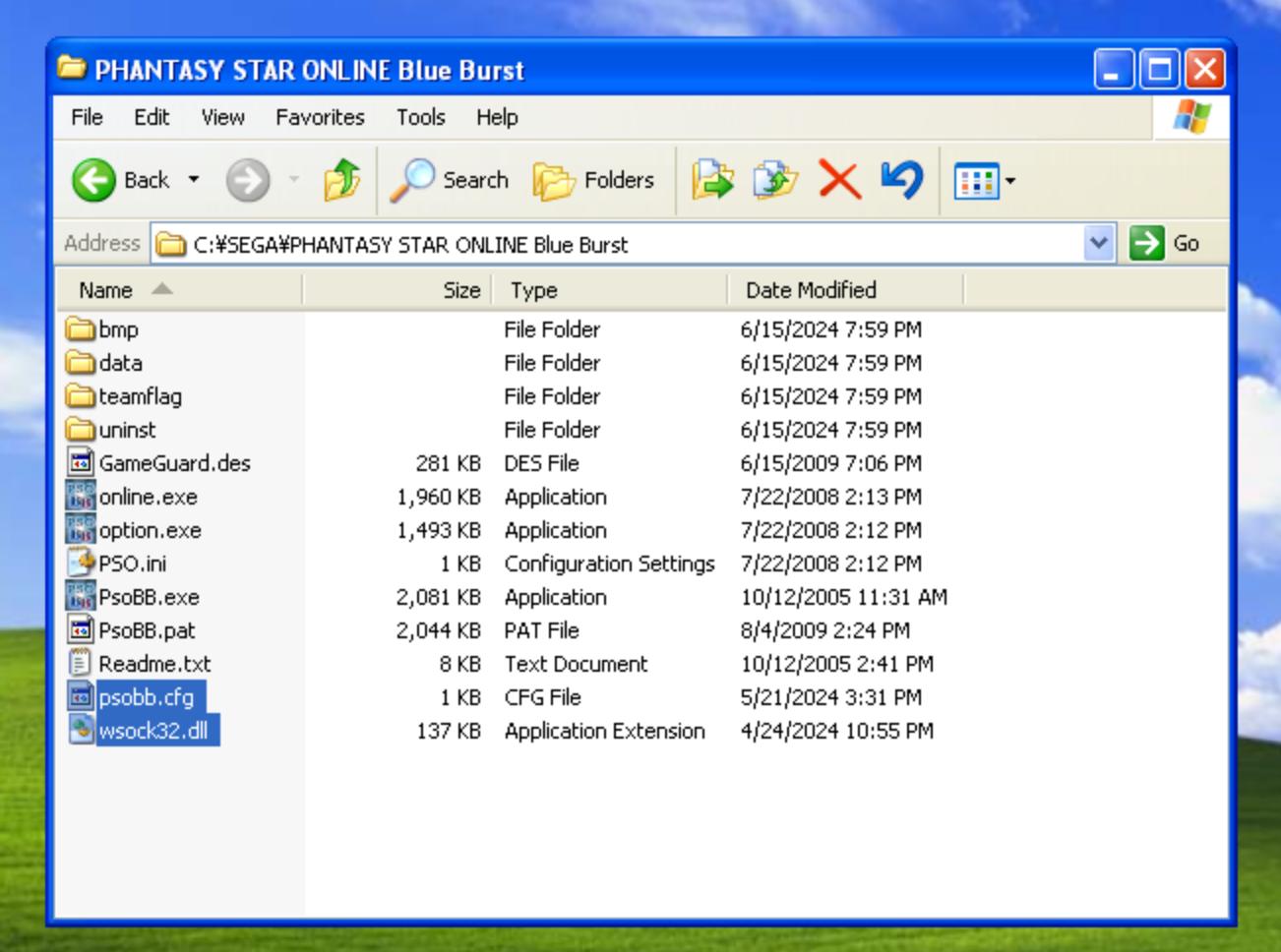Select the PsoBB.exe application icon

pos(81,597)
